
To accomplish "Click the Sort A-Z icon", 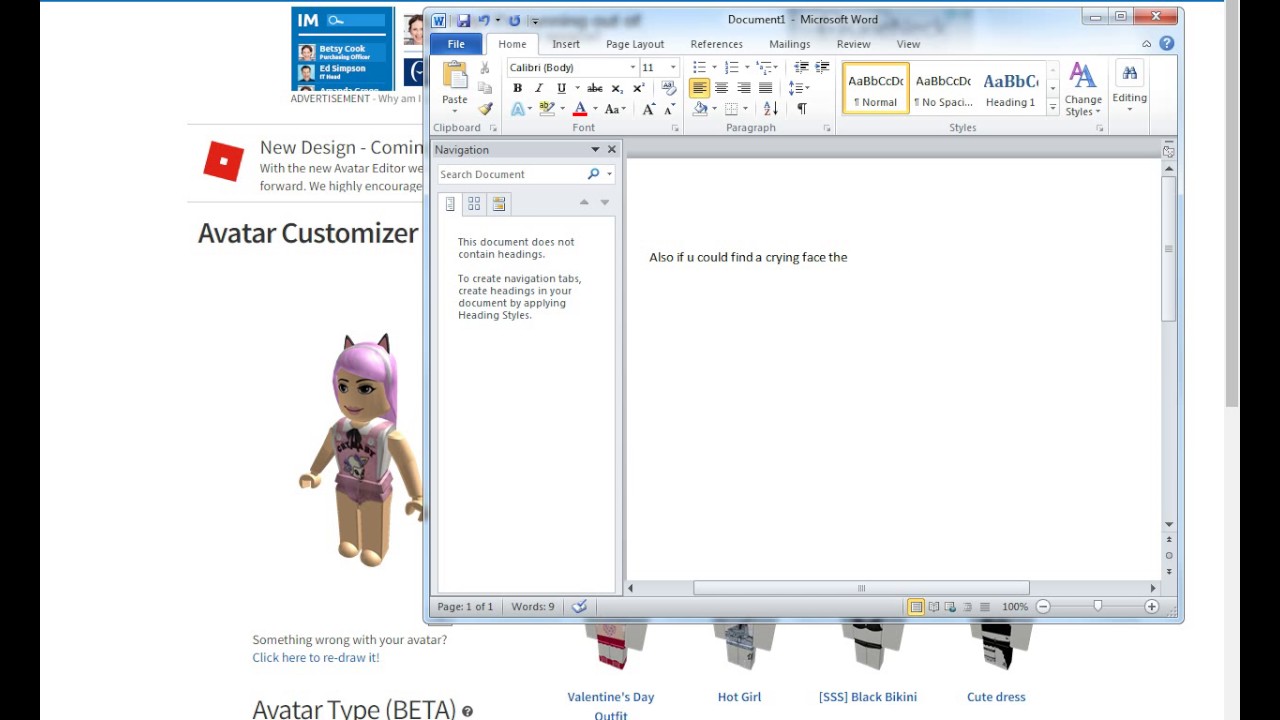I will 770,109.
